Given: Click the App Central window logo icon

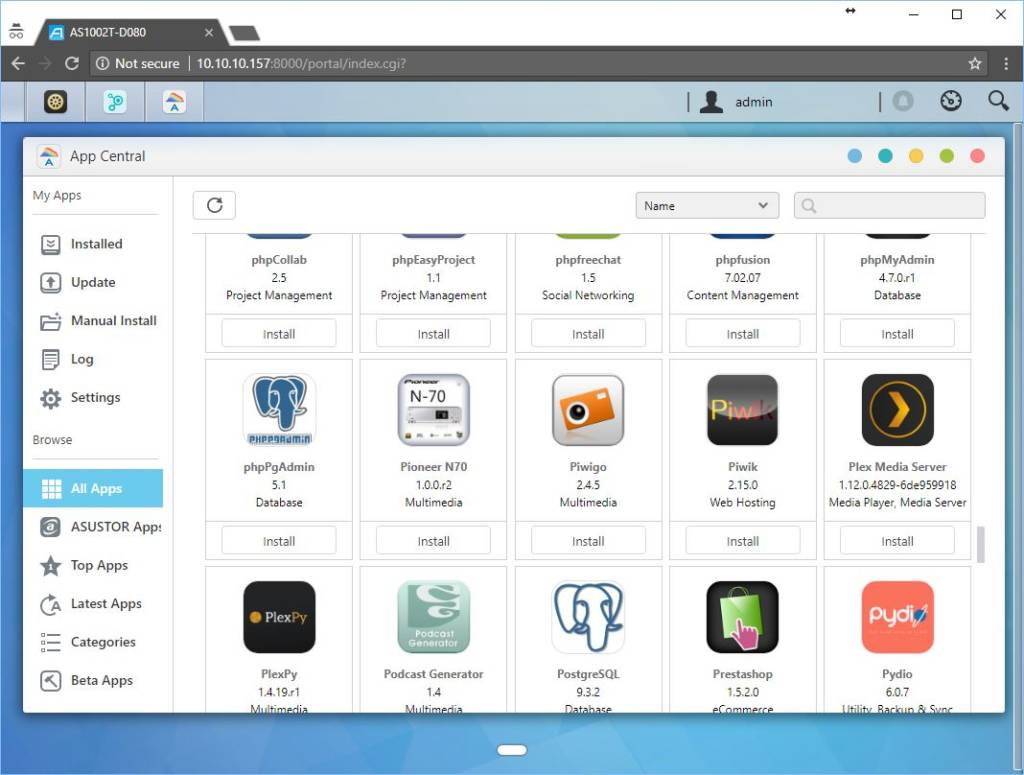Looking at the screenshot, I should tap(49, 156).
